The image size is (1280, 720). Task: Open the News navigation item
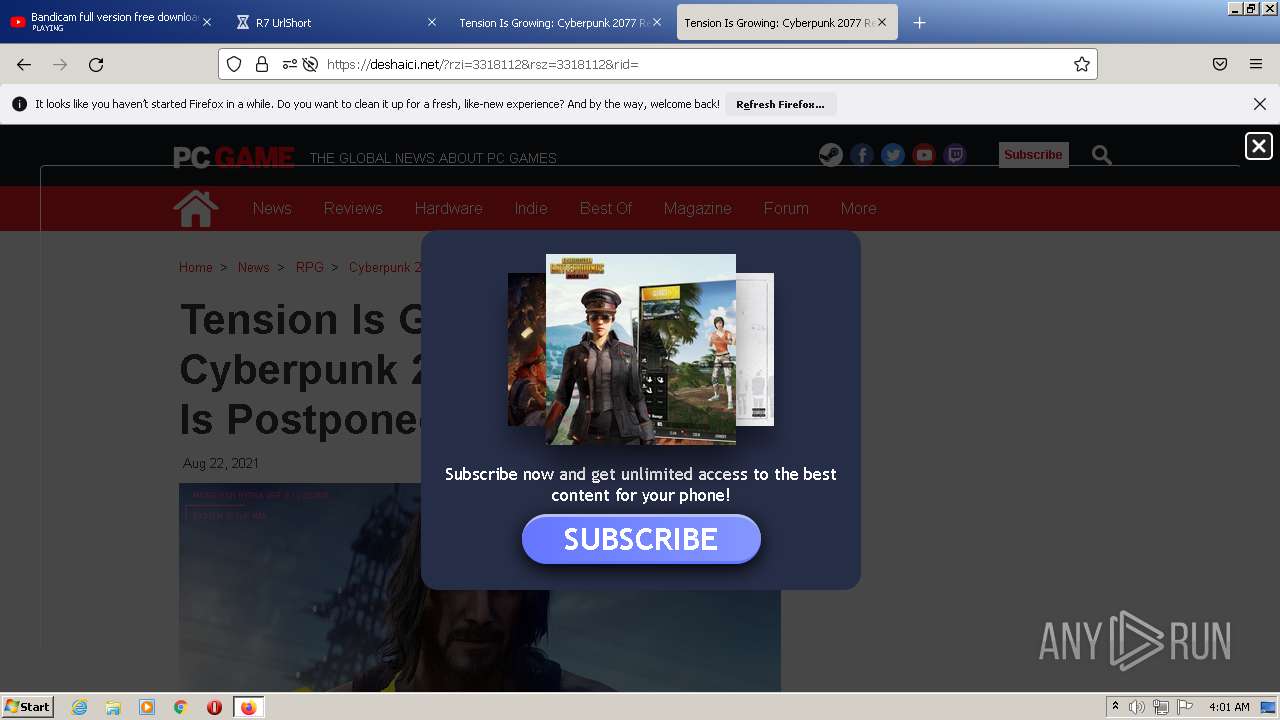coord(272,208)
